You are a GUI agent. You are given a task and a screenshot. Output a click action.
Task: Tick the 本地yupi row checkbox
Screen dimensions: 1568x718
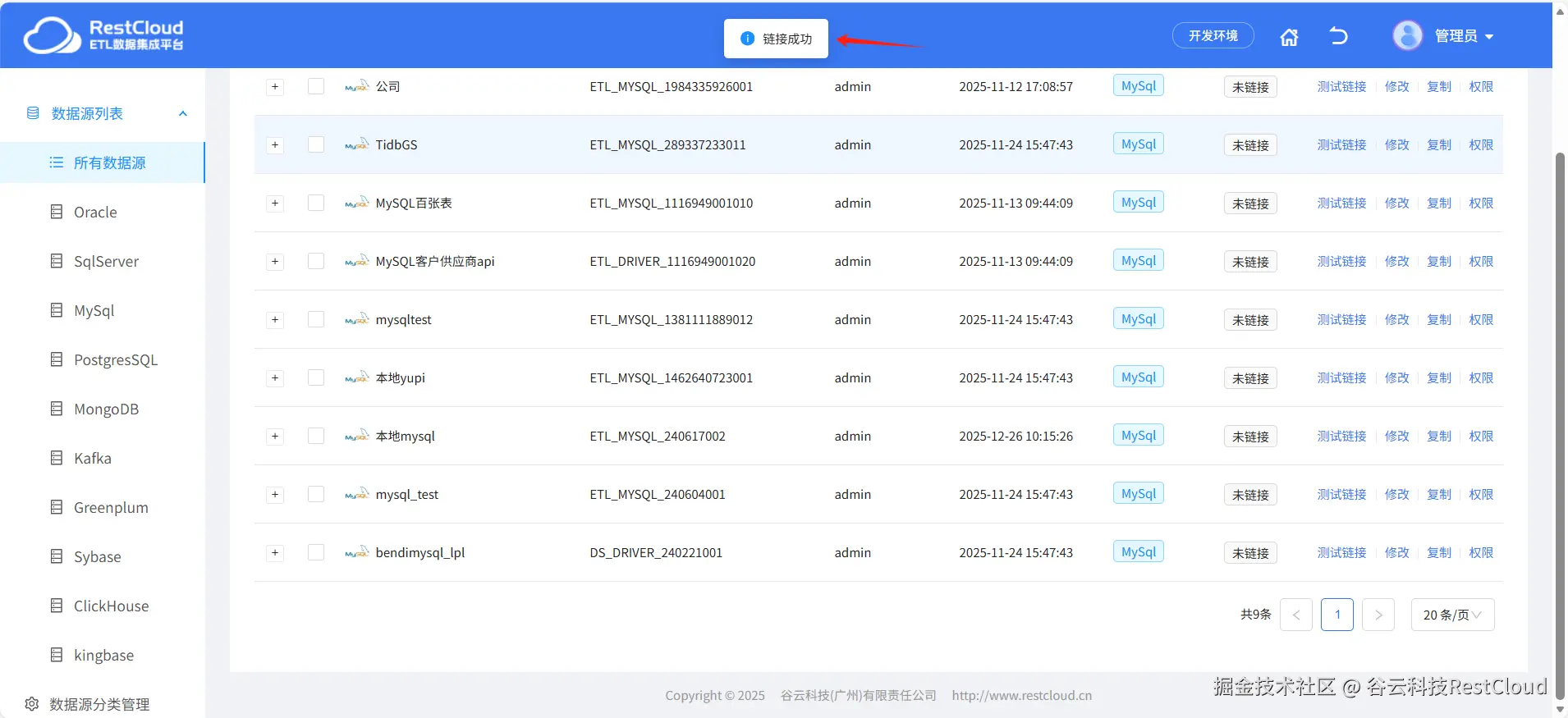316,377
